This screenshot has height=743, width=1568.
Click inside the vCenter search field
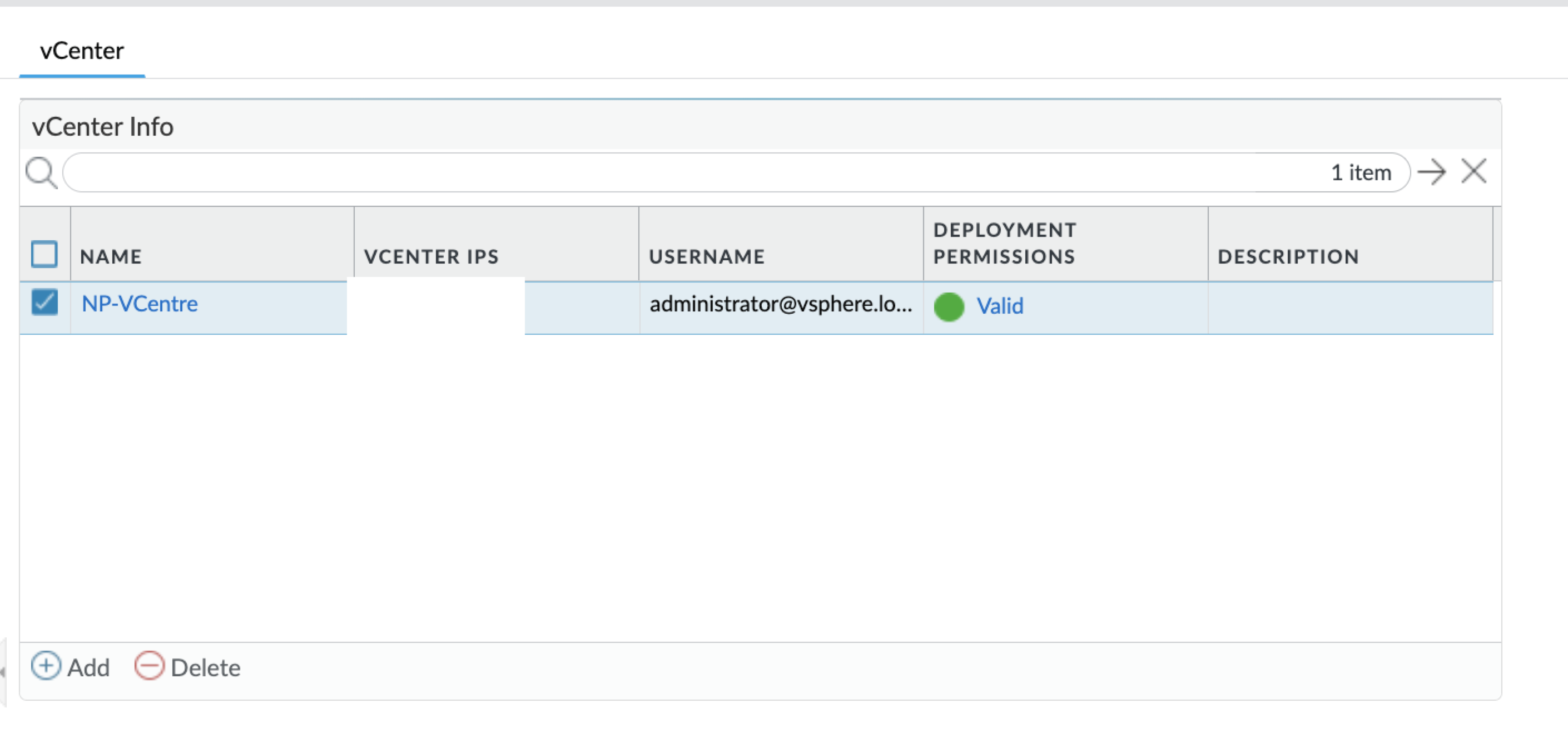point(669,173)
